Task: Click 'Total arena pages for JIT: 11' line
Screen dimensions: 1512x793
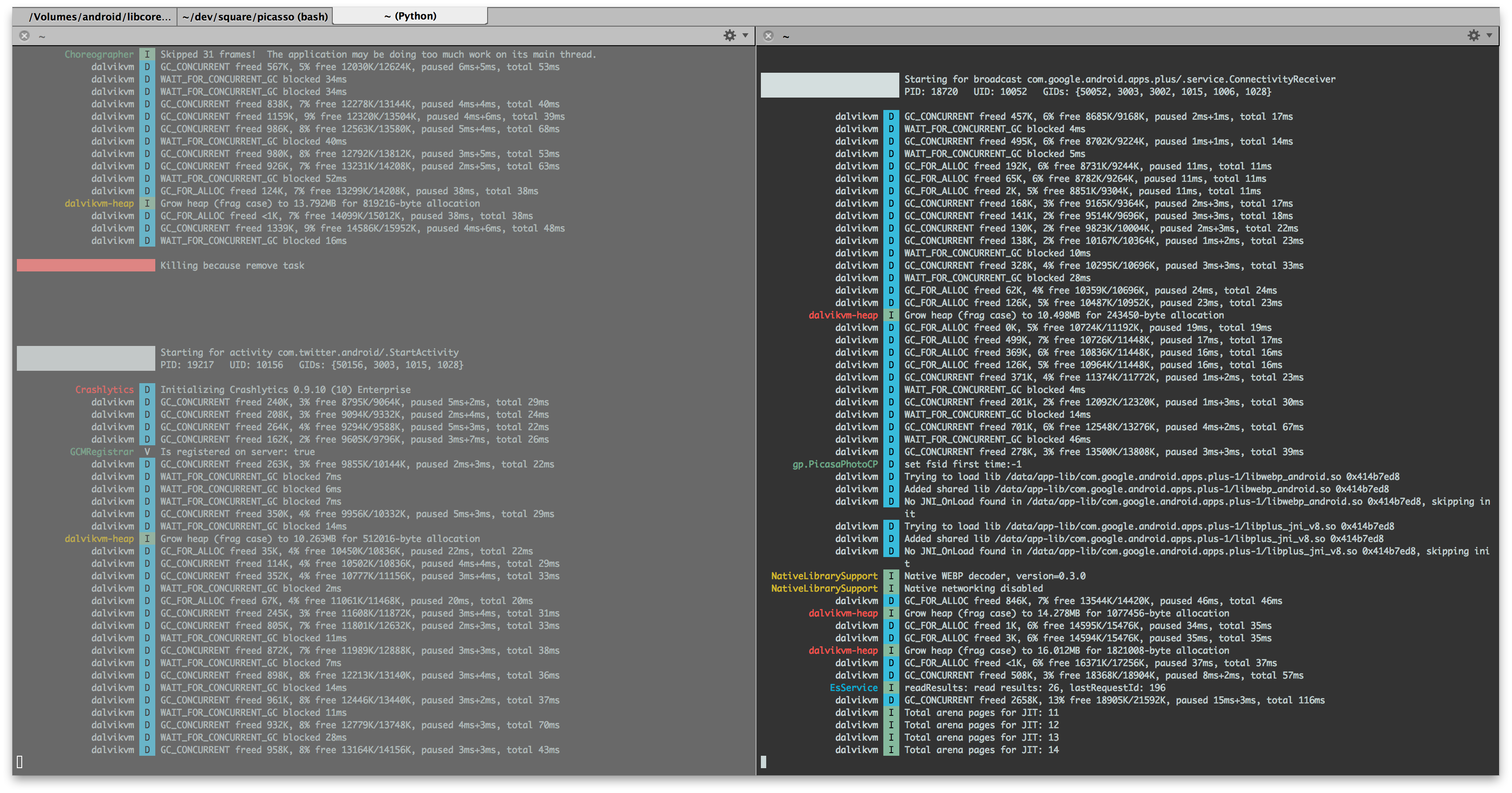Action: (x=981, y=713)
